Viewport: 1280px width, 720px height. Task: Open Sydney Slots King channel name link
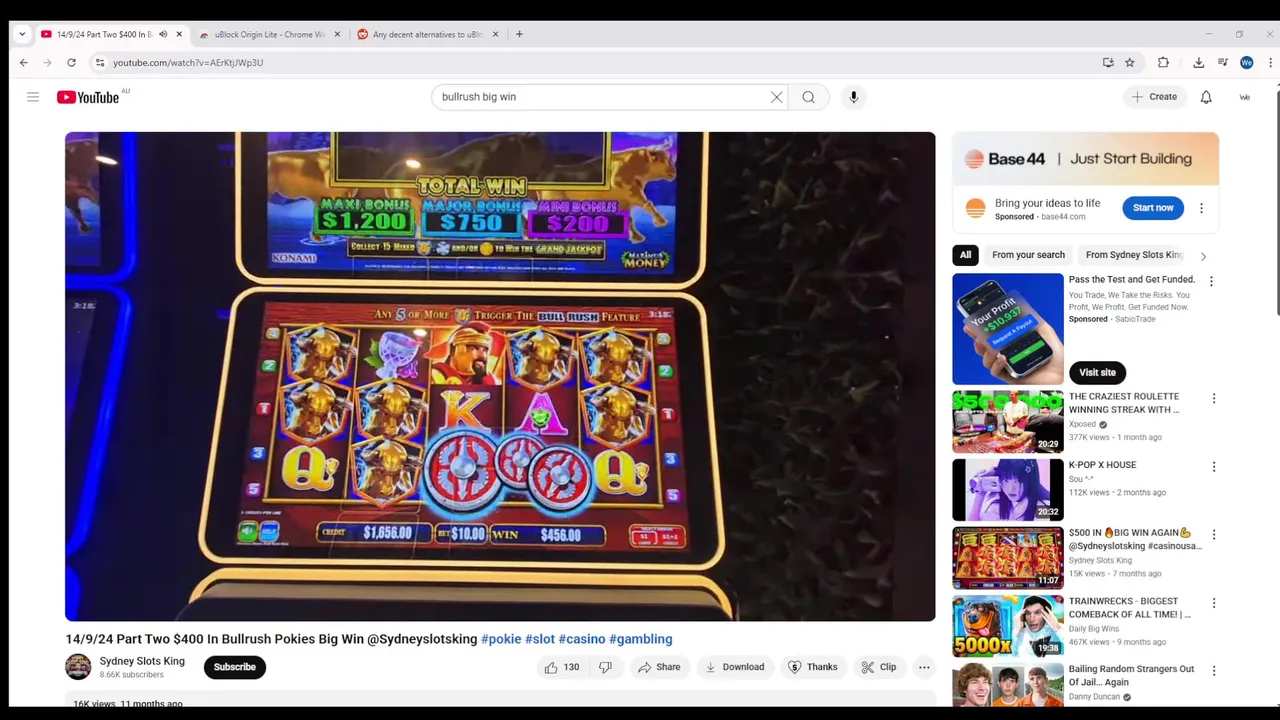point(142,661)
